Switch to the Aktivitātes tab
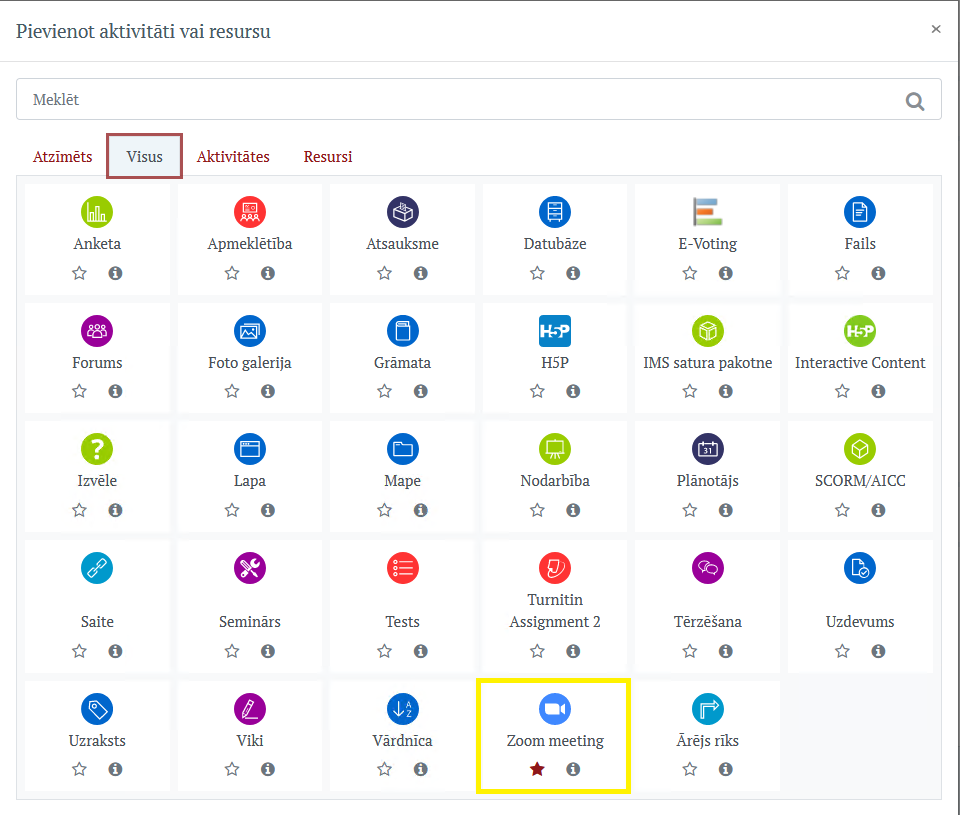 click(233, 157)
